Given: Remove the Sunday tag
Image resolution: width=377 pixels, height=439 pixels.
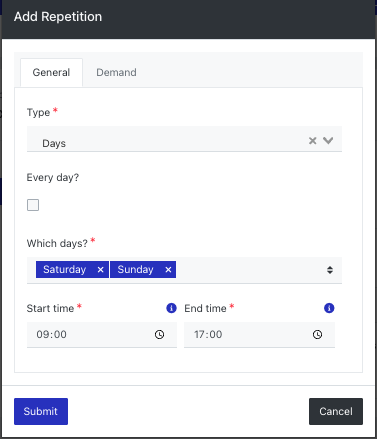Looking at the screenshot, I should 168,270.
